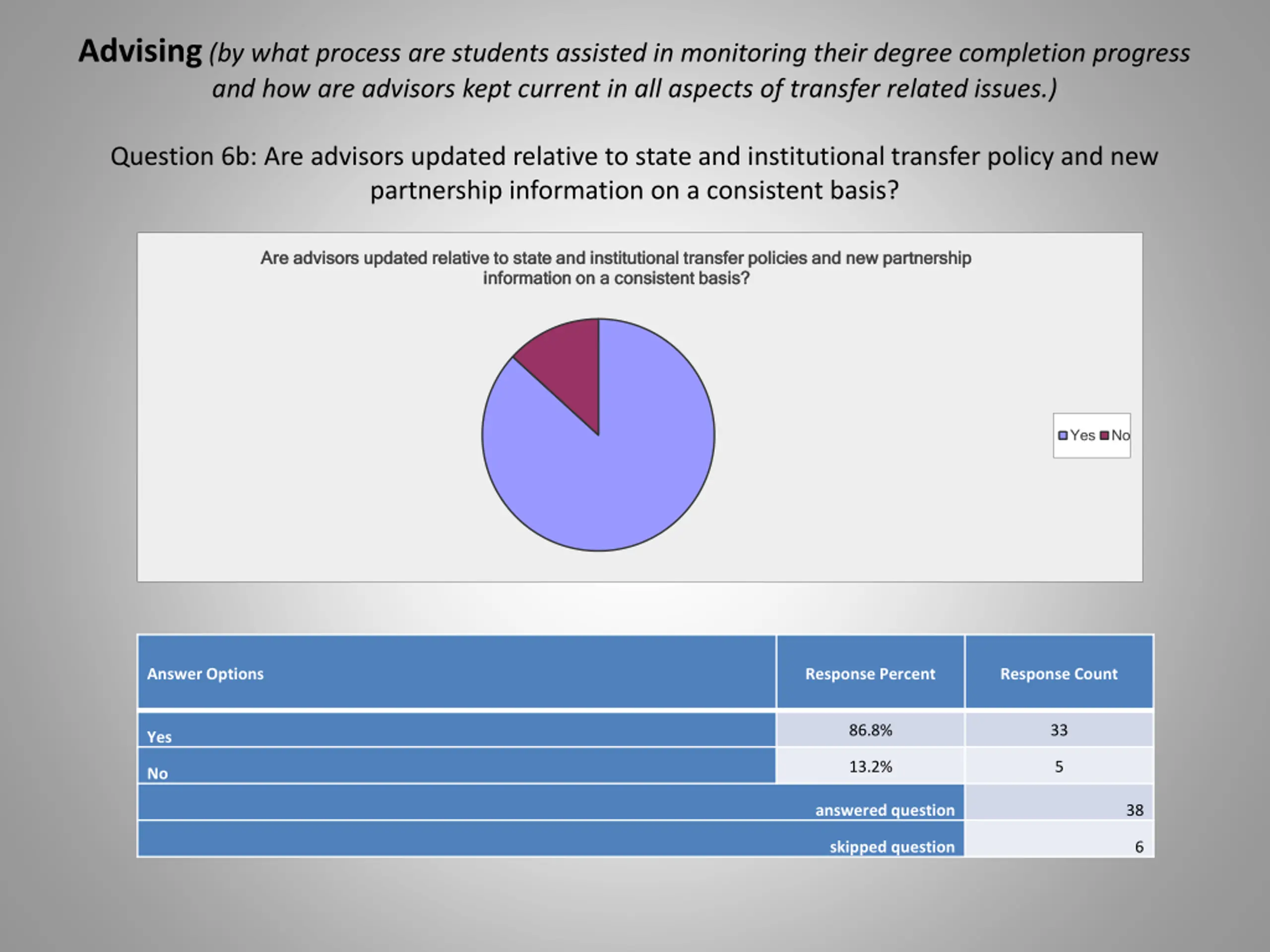The image size is (1270, 952).
Task: Click the 13.2% percent cell
Action: (871, 766)
